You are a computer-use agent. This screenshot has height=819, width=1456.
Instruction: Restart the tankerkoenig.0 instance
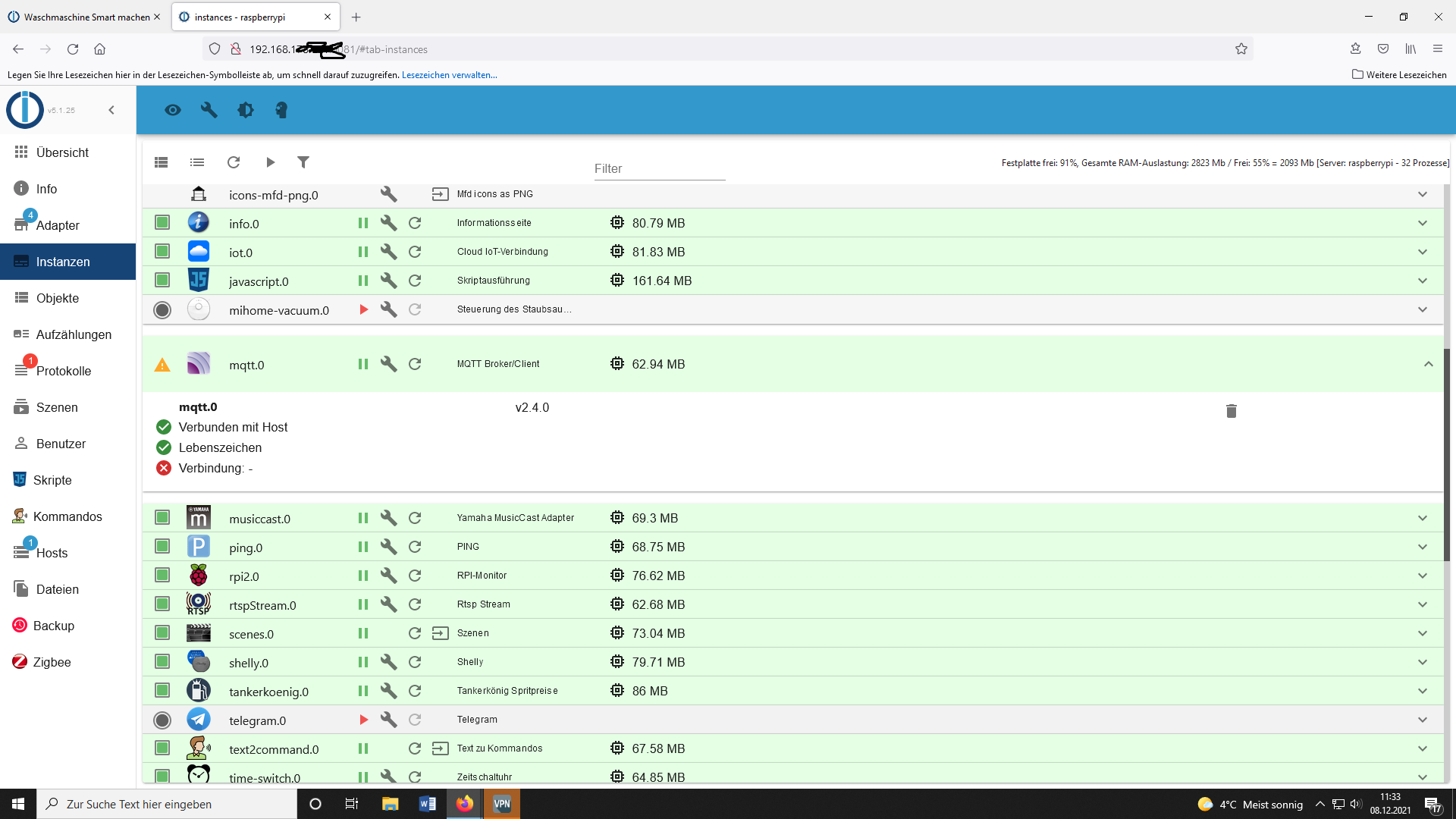point(415,691)
